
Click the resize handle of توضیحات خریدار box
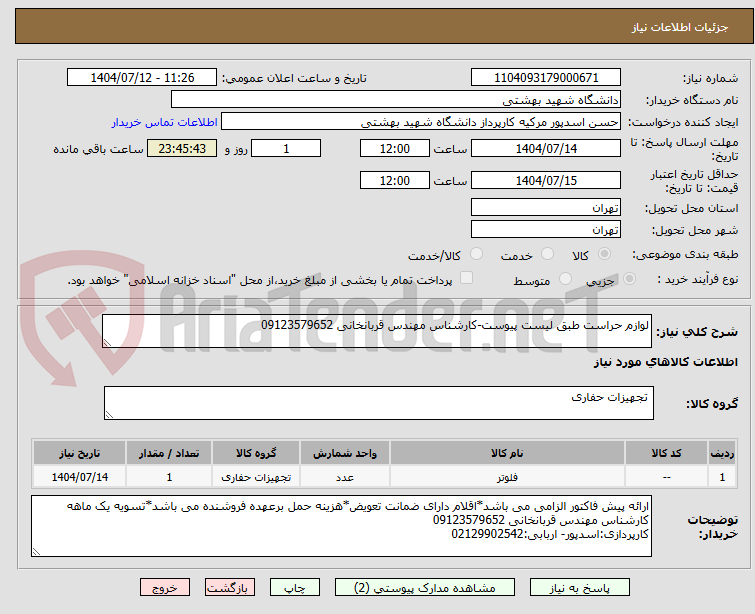click(37, 552)
